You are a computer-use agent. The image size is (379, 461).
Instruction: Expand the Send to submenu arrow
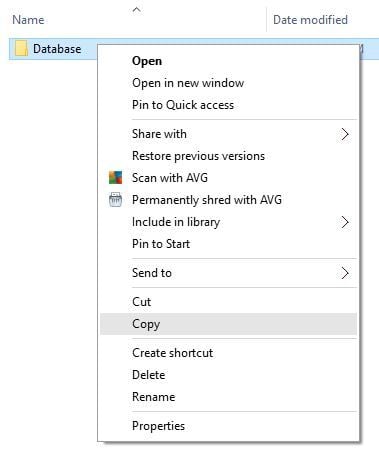click(345, 273)
